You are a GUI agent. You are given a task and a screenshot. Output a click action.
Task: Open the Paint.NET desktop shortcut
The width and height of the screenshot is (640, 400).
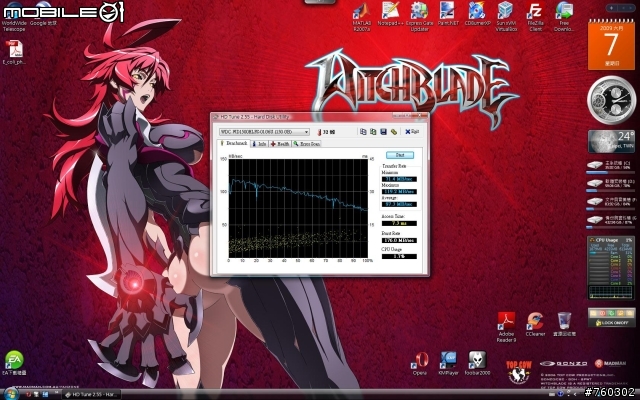448,14
